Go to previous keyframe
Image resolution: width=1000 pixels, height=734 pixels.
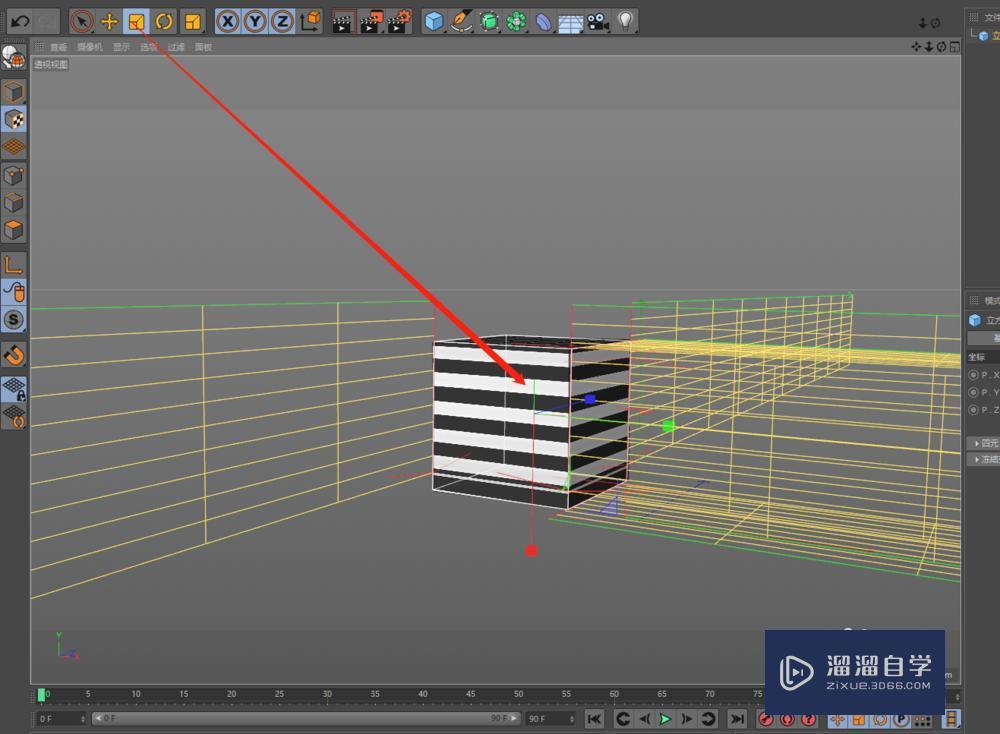click(x=623, y=719)
